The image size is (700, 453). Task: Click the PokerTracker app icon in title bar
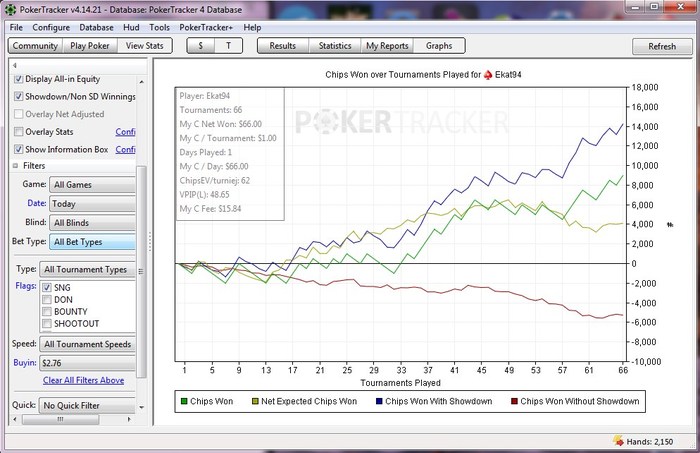(x=10, y=9)
